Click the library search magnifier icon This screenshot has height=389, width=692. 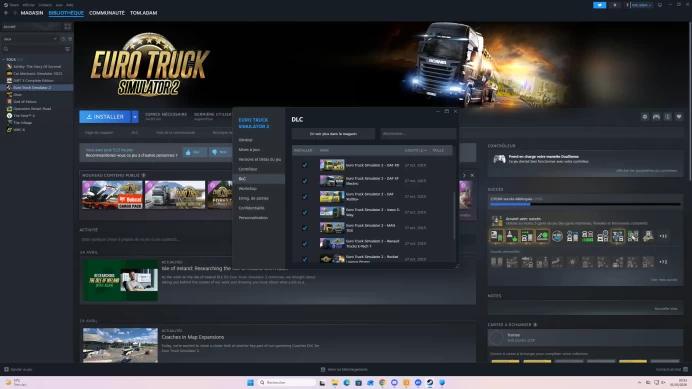pyautogui.click(x=6, y=49)
